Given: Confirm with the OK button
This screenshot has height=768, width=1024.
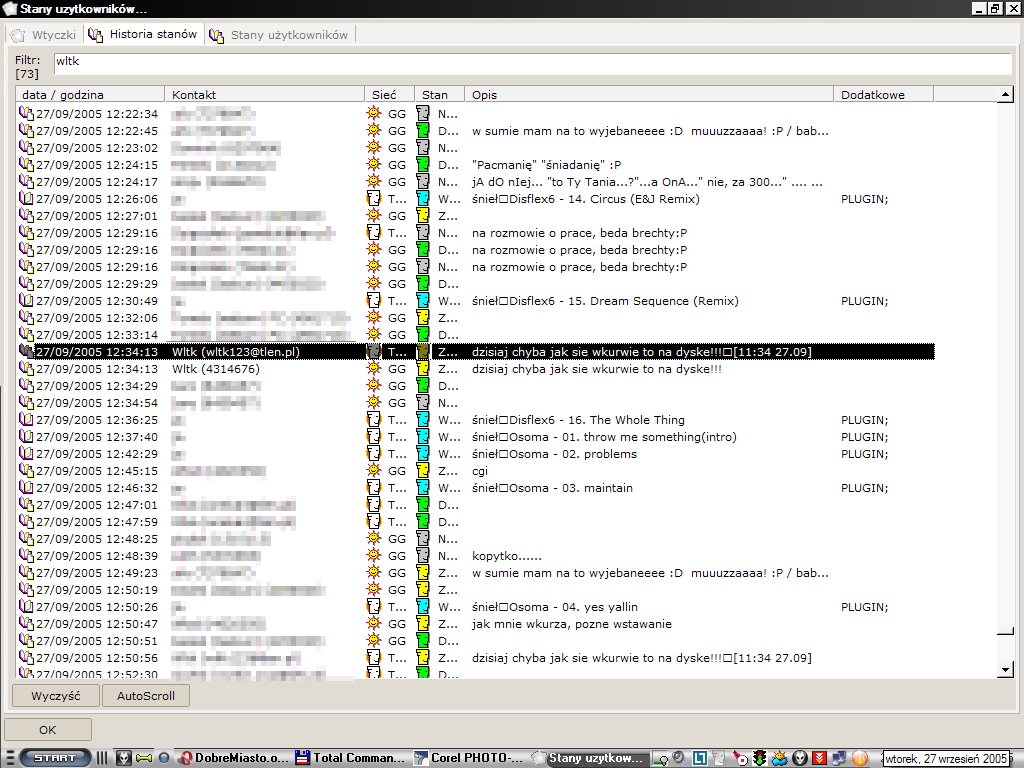Looking at the screenshot, I should point(48,730).
